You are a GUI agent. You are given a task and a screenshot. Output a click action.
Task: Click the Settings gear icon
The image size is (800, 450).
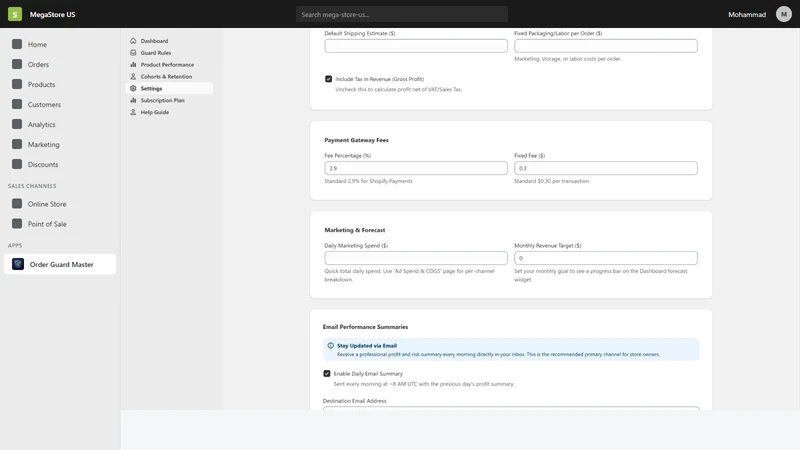pos(133,88)
